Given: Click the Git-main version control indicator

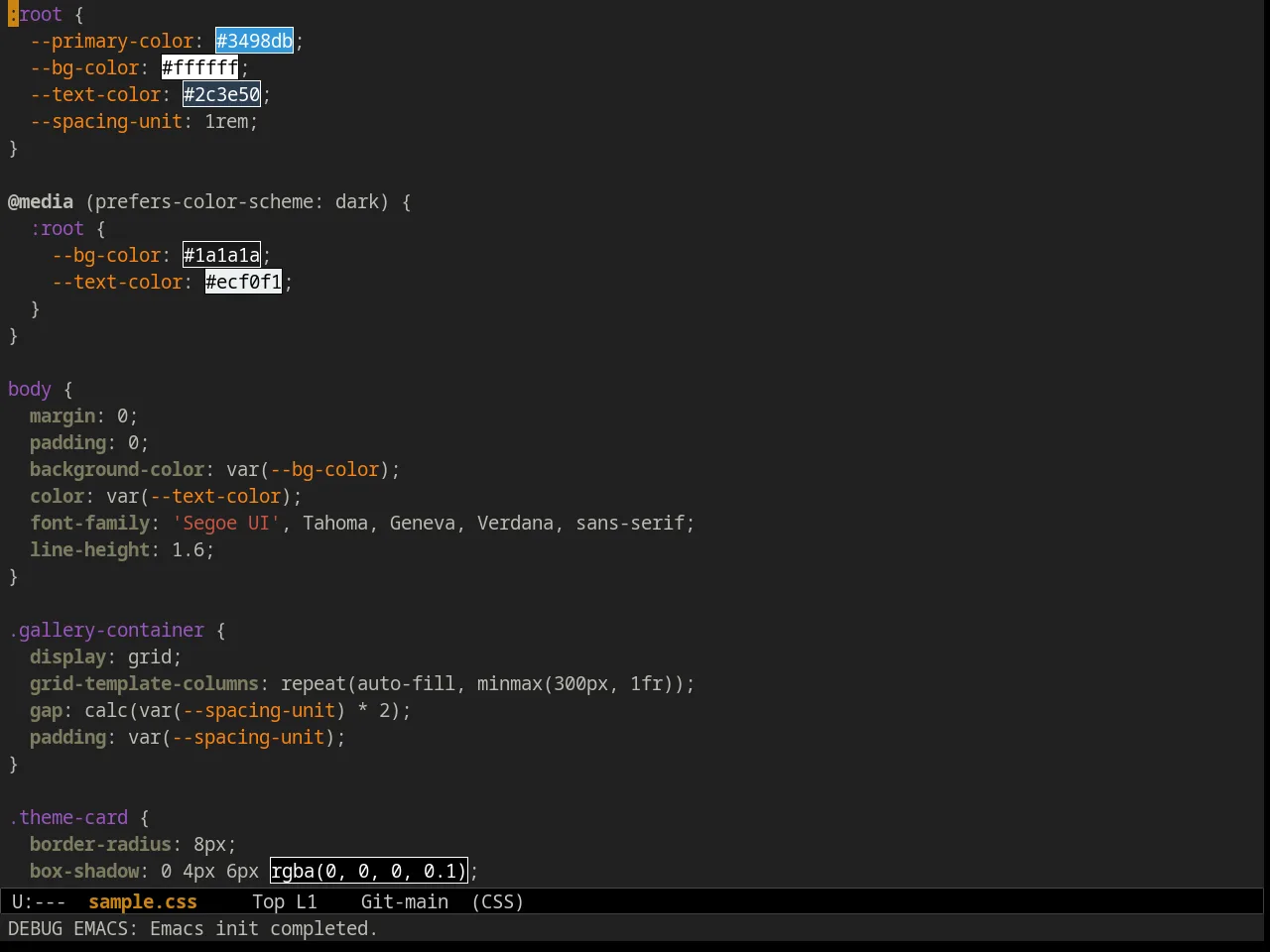Looking at the screenshot, I should (x=405, y=901).
